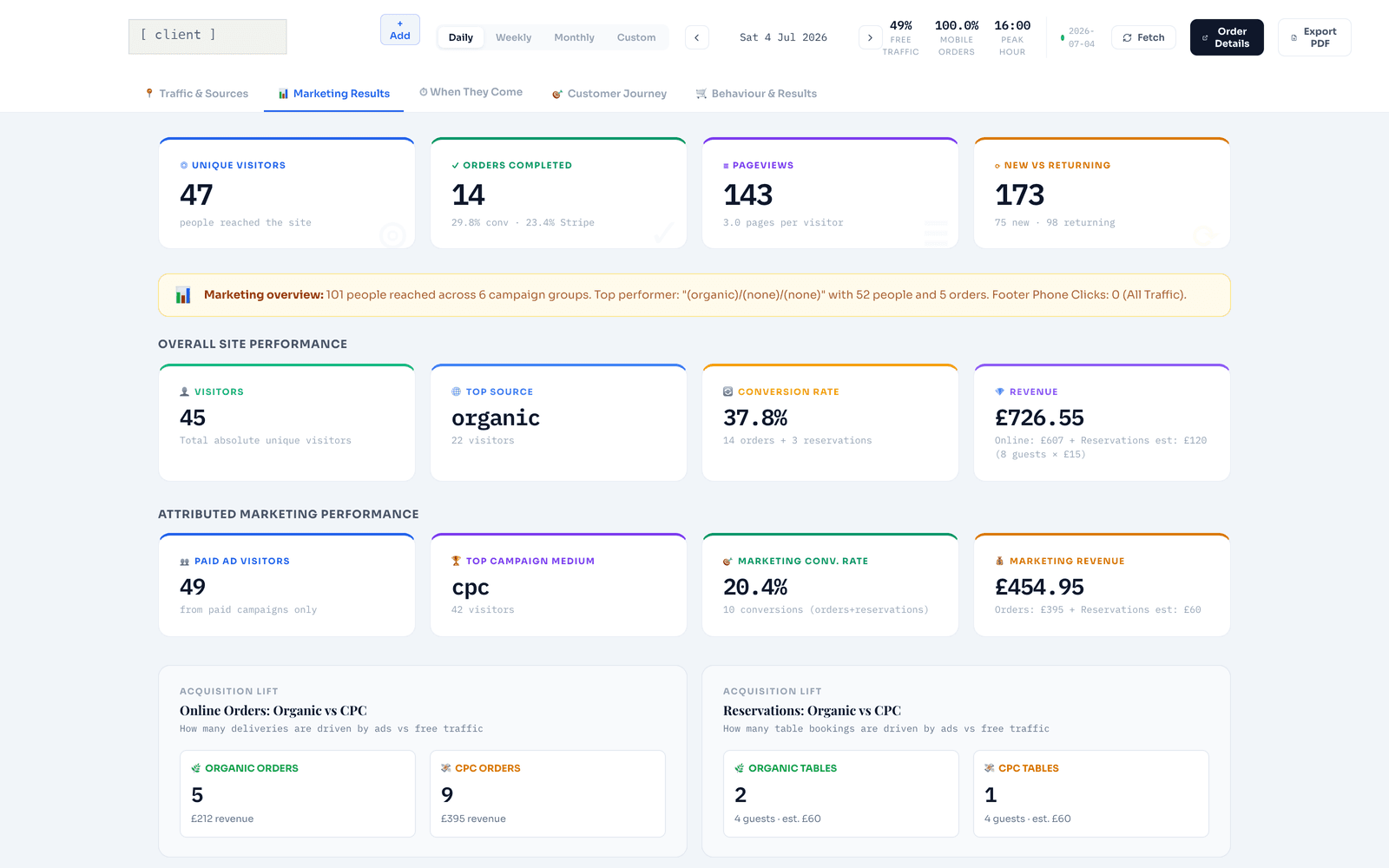The height and width of the screenshot is (868, 1389).
Task: Open Customer Journey tab
Action: 609,94
